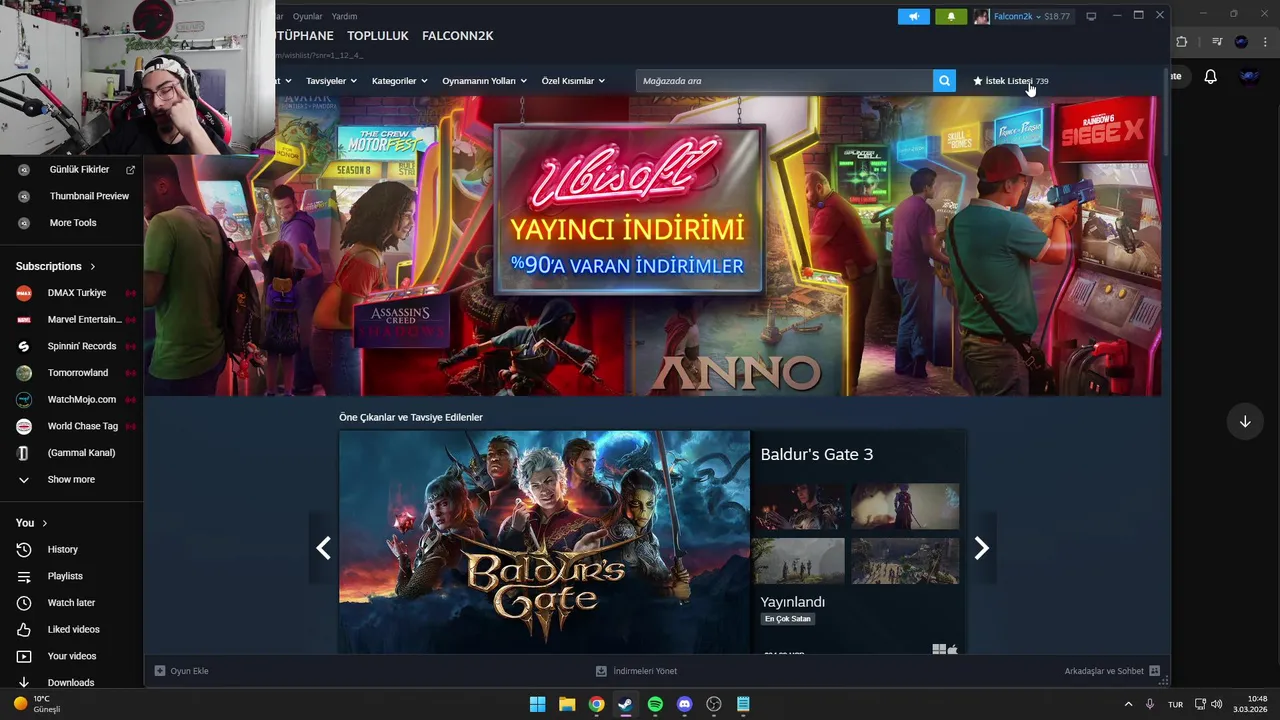1280x720 pixels.
Task: Open the Notepad taskbar icon
Action: coord(743,704)
